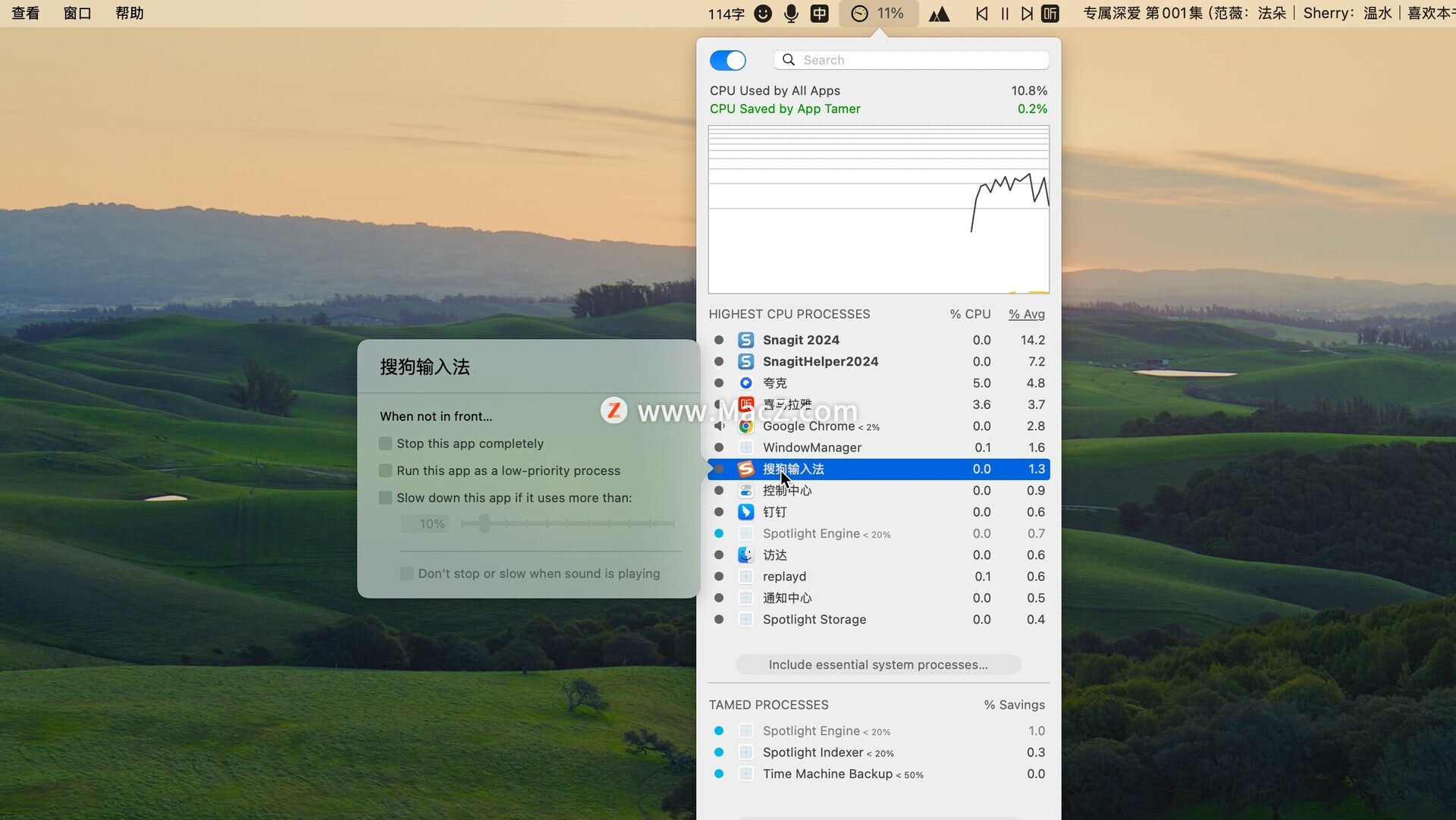Select the 通知中心 process name
1456x820 pixels.
tap(787, 599)
